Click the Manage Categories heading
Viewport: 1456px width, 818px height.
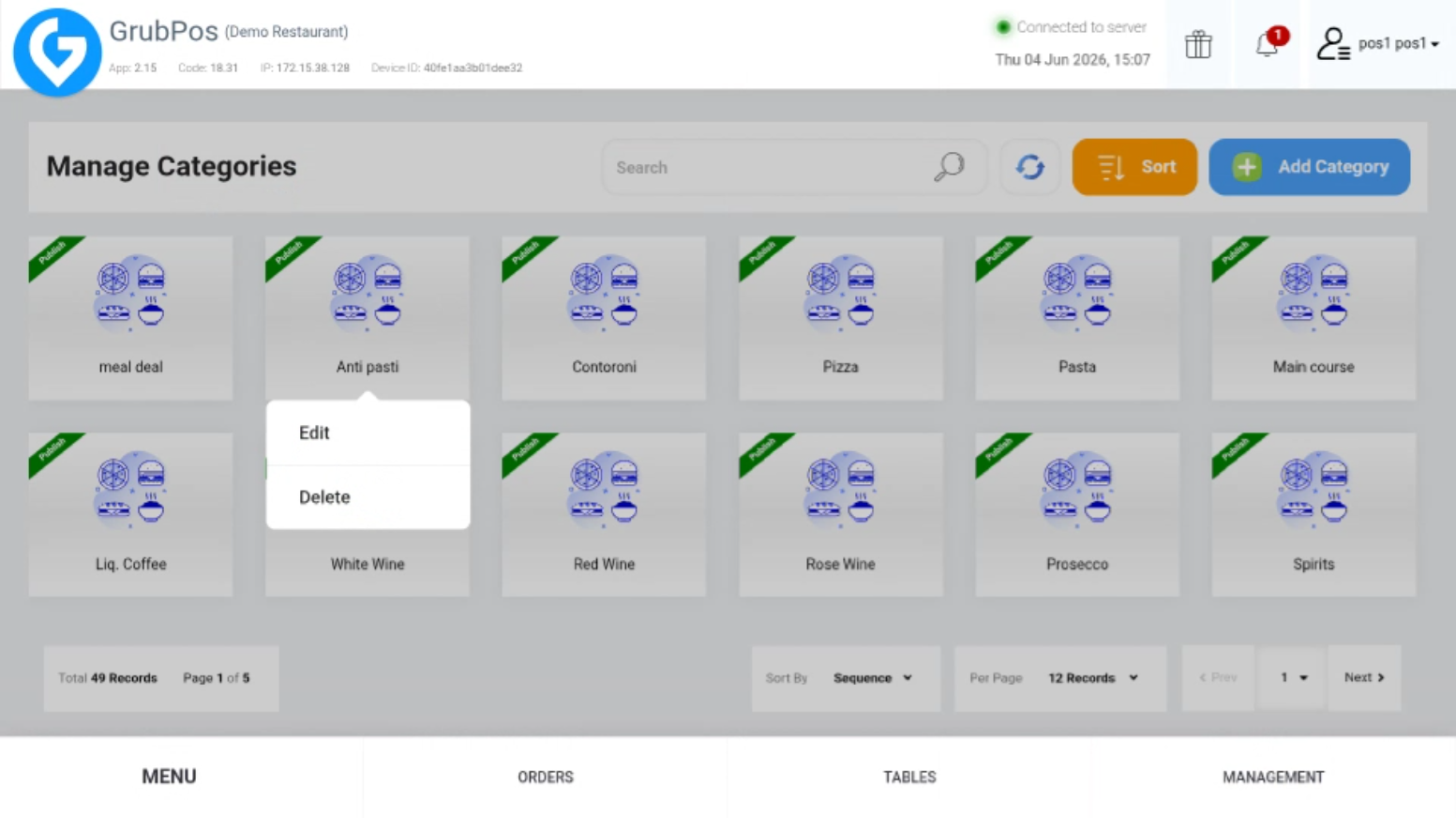pos(172,166)
